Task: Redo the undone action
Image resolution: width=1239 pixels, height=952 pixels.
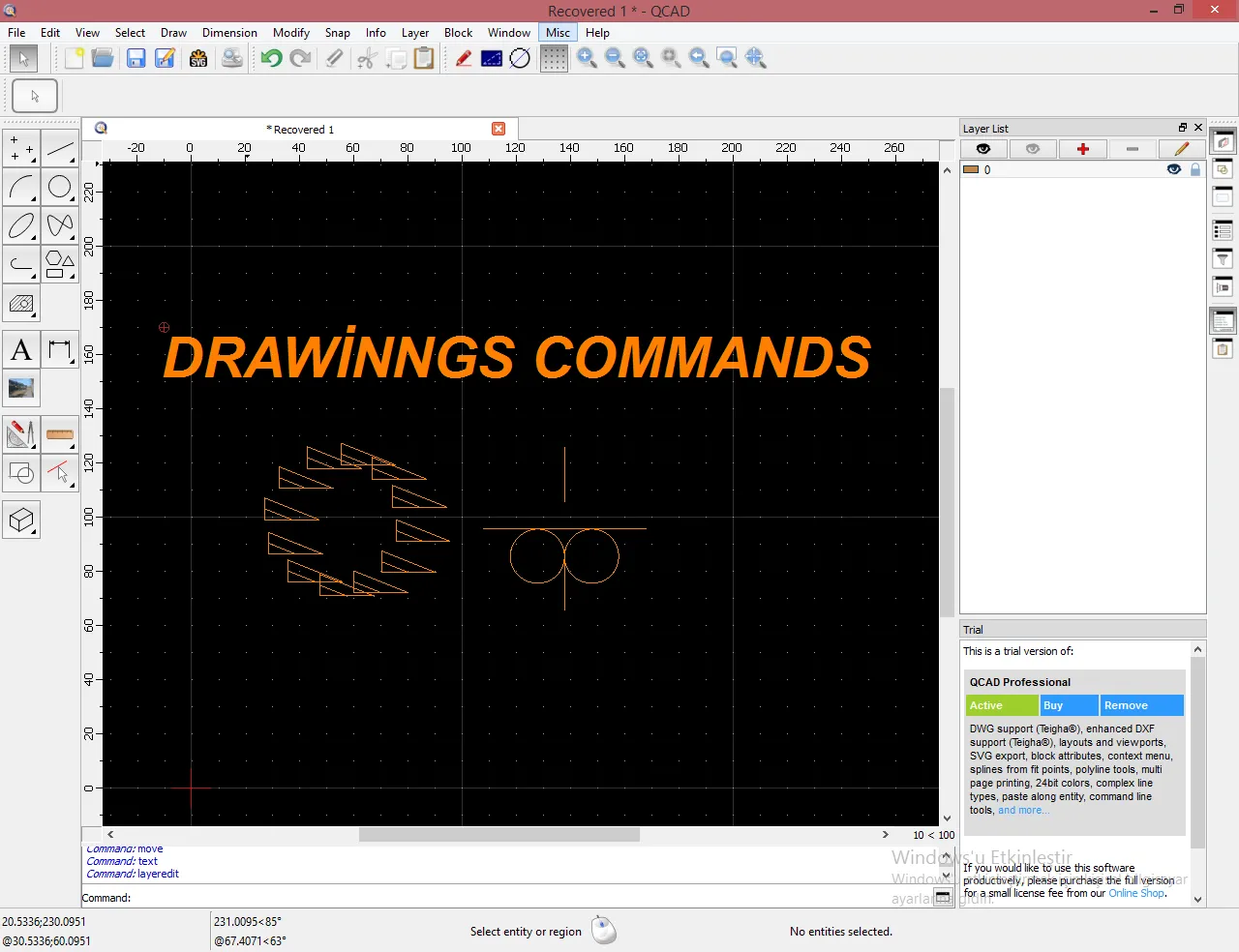Action: tap(301, 58)
